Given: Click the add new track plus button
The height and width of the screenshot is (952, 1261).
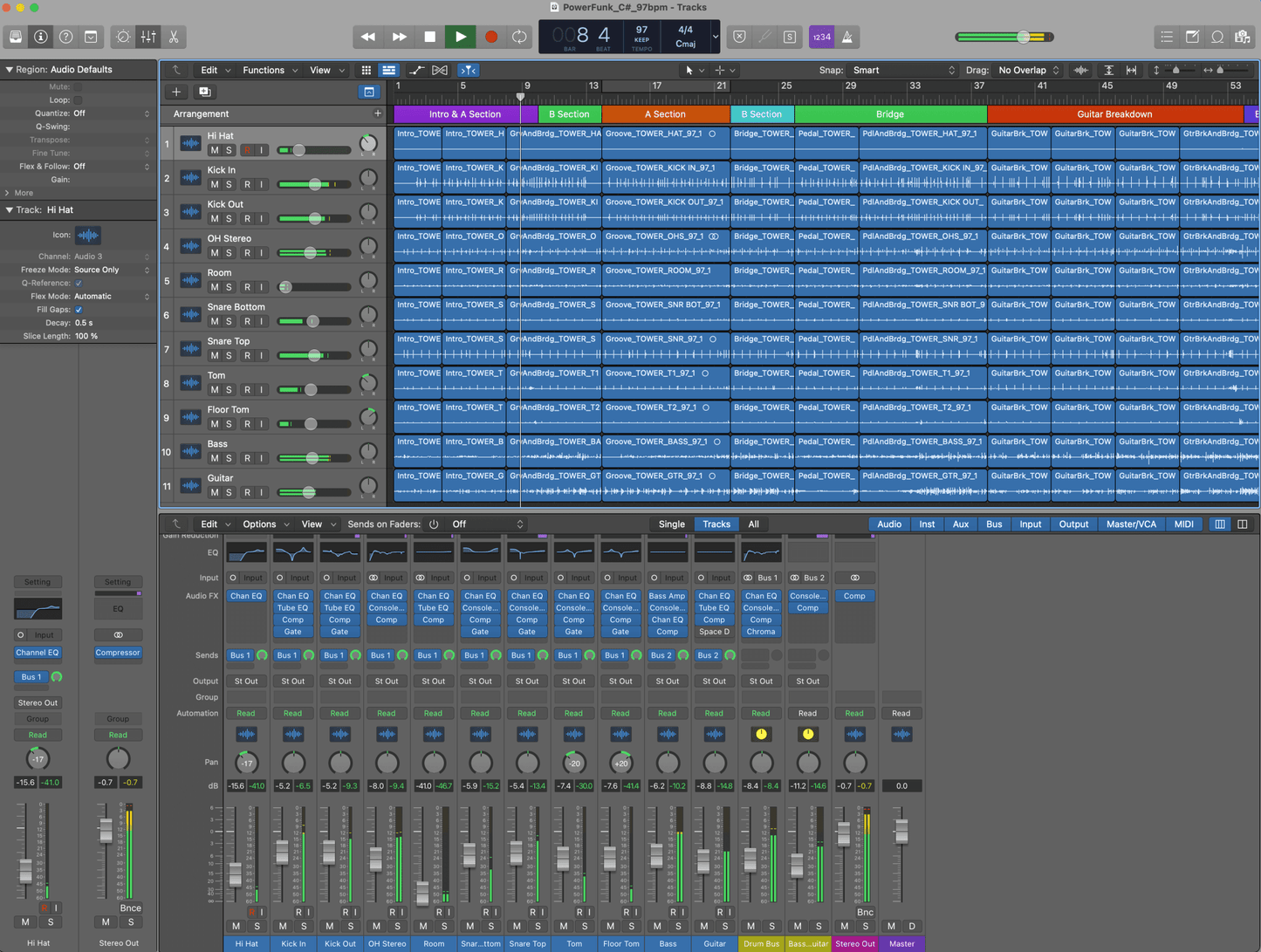Looking at the screenshot, I should (176, 92).
